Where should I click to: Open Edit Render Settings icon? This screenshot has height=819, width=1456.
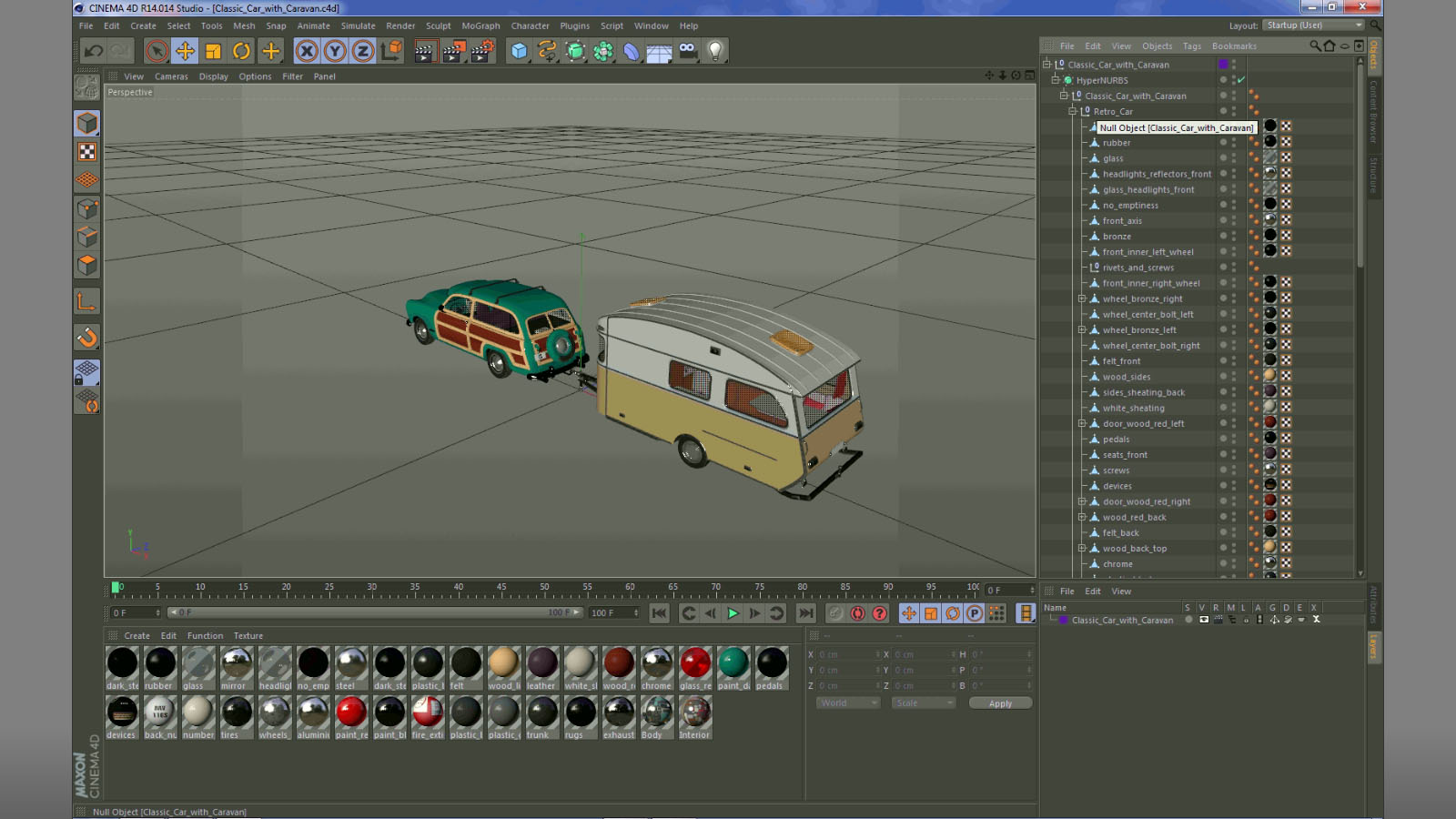tap(482, 51)
